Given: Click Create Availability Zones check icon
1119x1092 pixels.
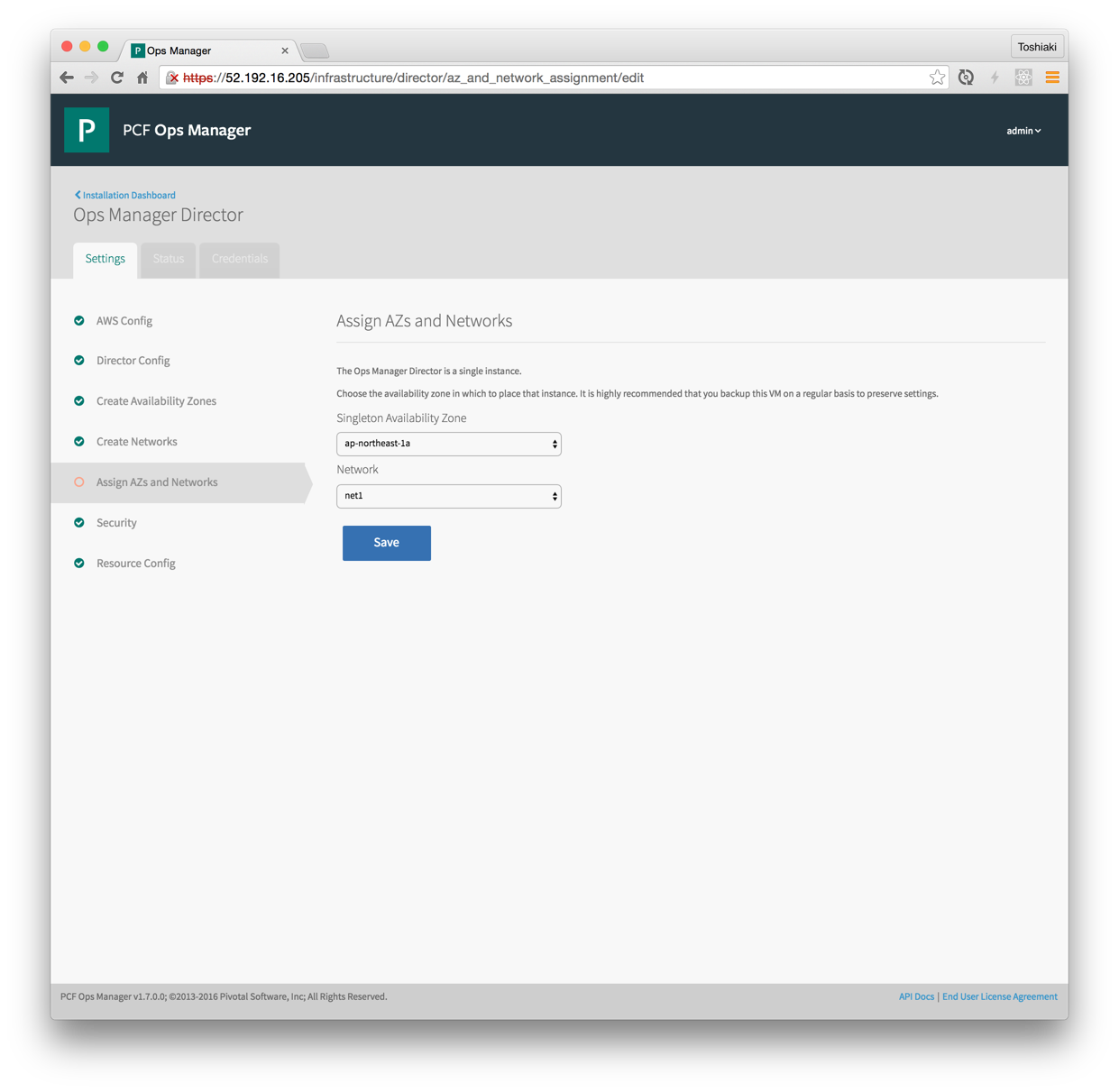Looking at the screenshot, I should pyautogui.click(x=79, y=401).
